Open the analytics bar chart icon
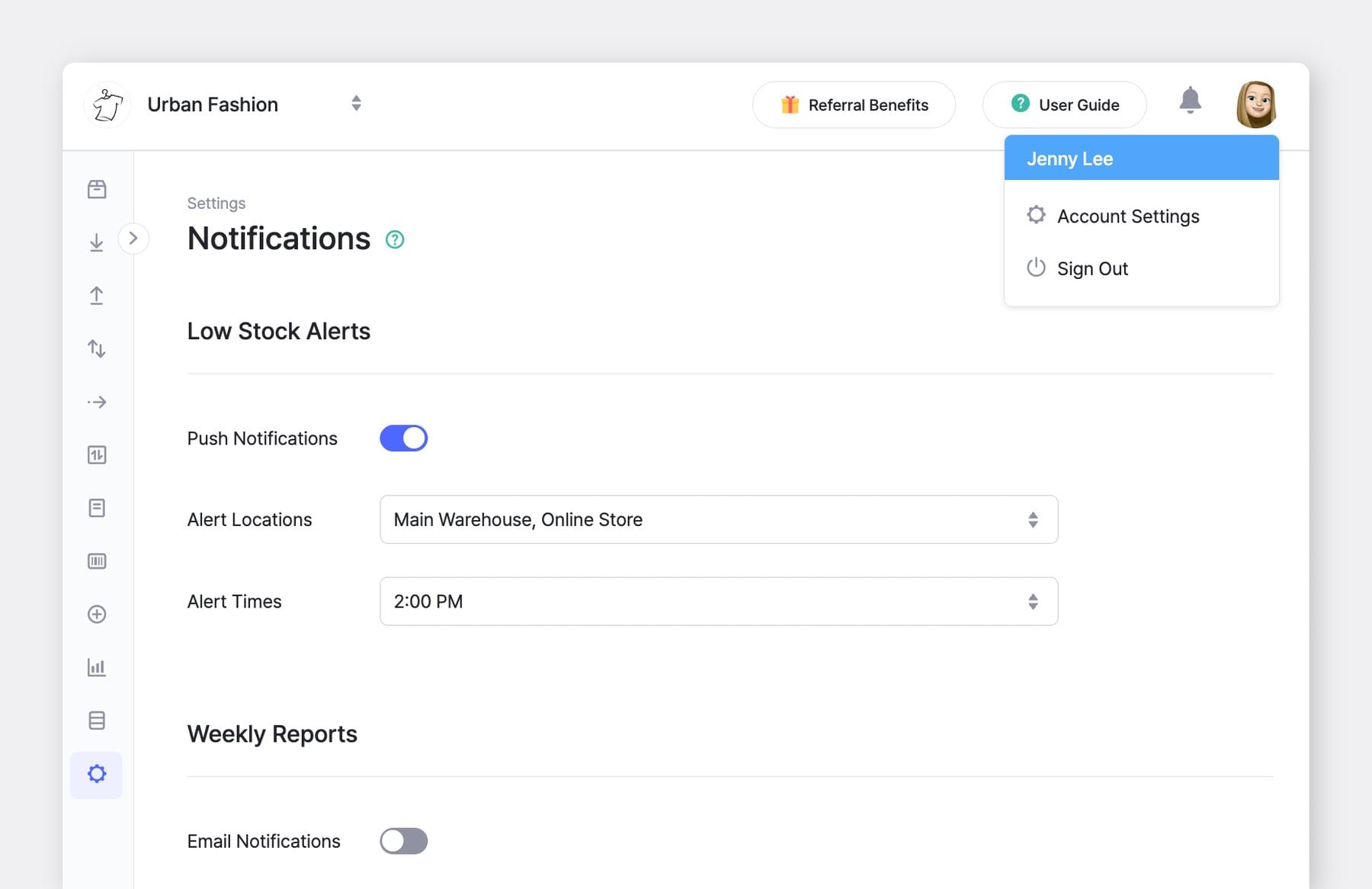Viewport: 1372px width, 889px height. 97,668
